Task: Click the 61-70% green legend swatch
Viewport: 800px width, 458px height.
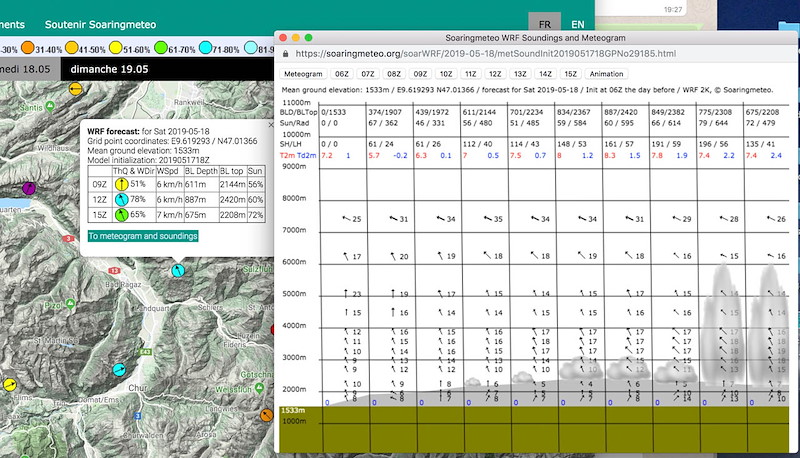Action: click(x=161, y=47)
